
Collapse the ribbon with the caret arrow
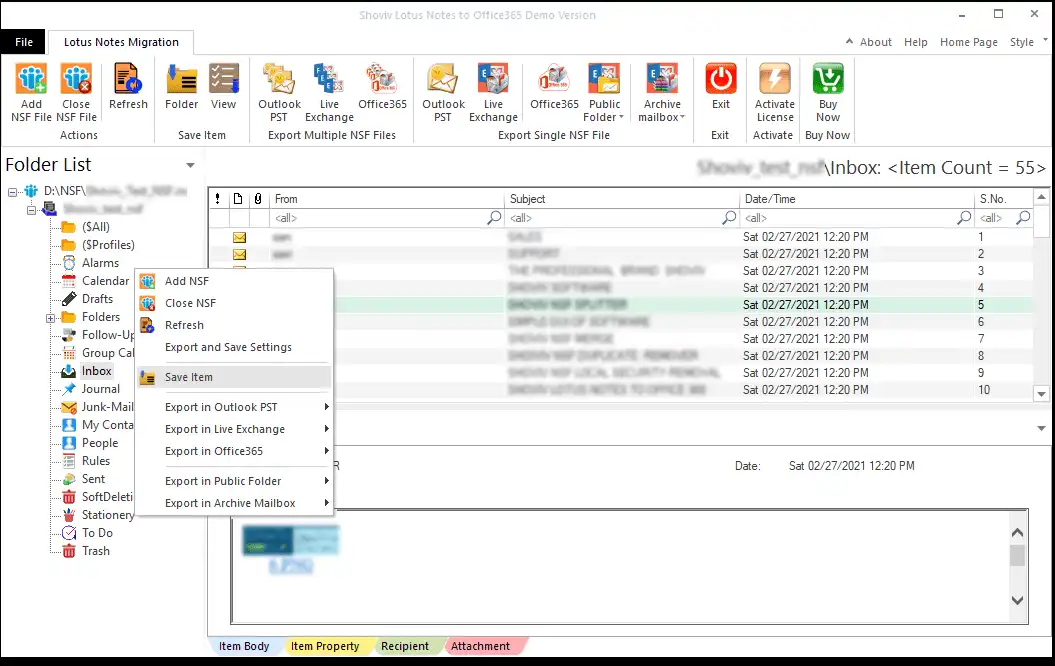tap(849, 41)
